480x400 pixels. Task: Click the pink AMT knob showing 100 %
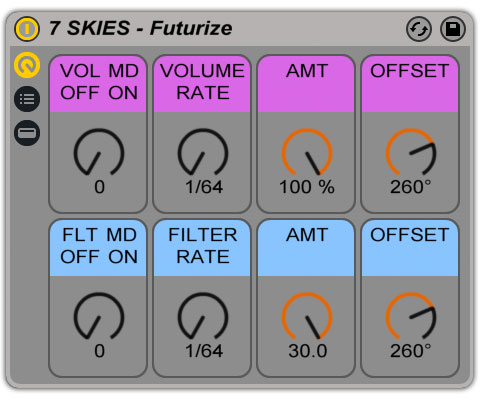[x=307, y=153]
